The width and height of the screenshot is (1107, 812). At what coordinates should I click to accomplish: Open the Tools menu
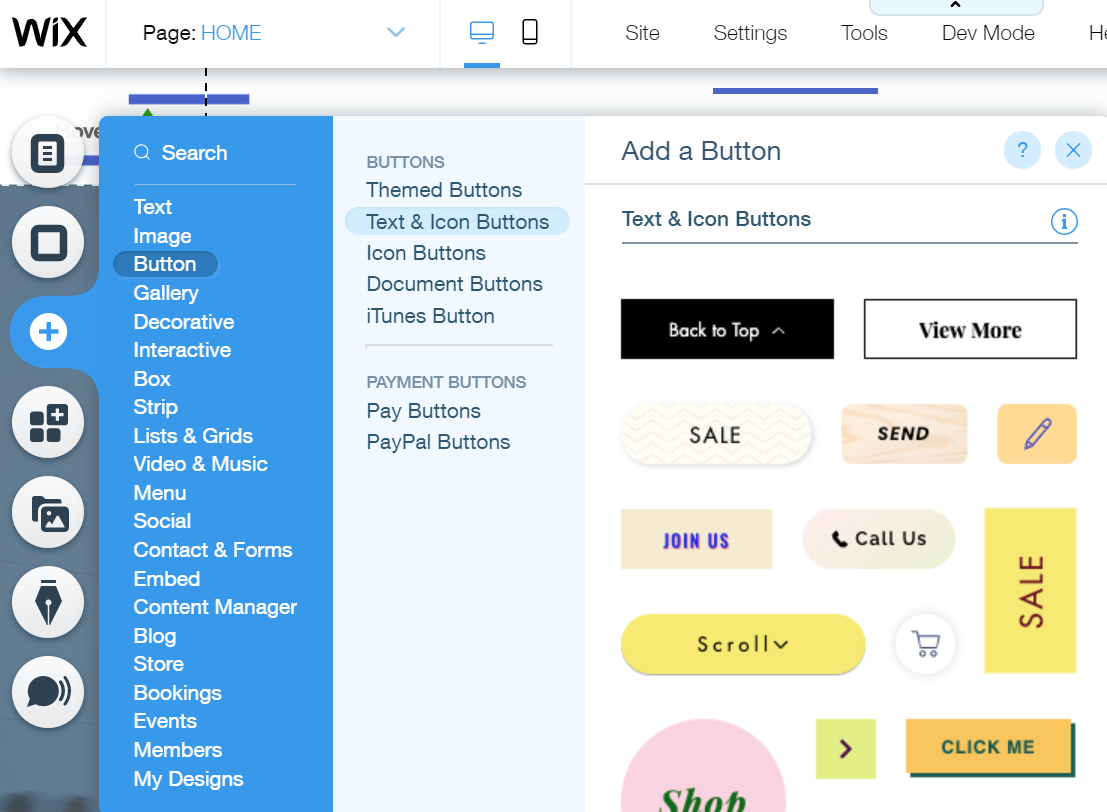pos(864,32)
